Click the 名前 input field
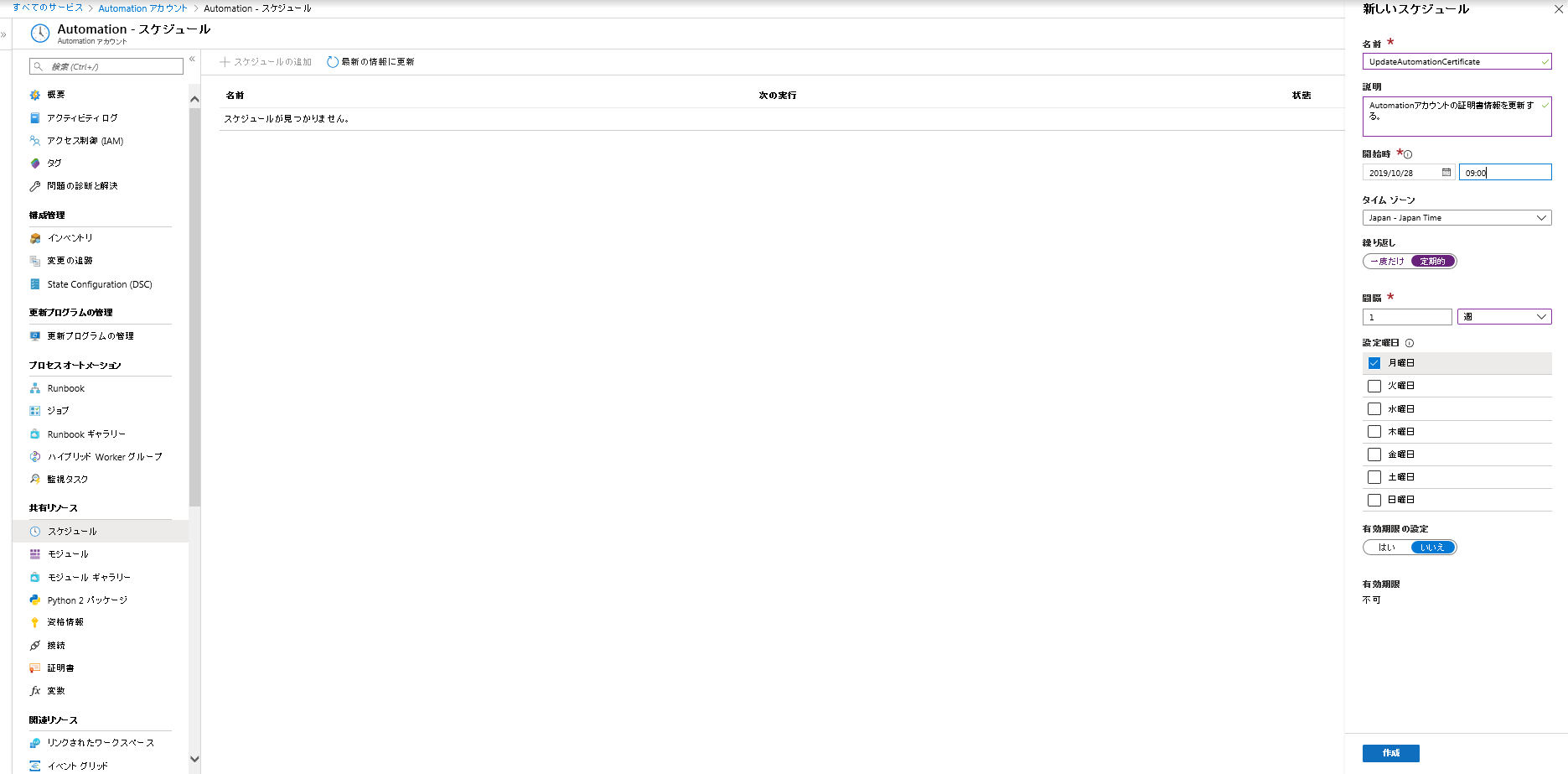Screen dimensions: 1568x774 coord(1457,61)
